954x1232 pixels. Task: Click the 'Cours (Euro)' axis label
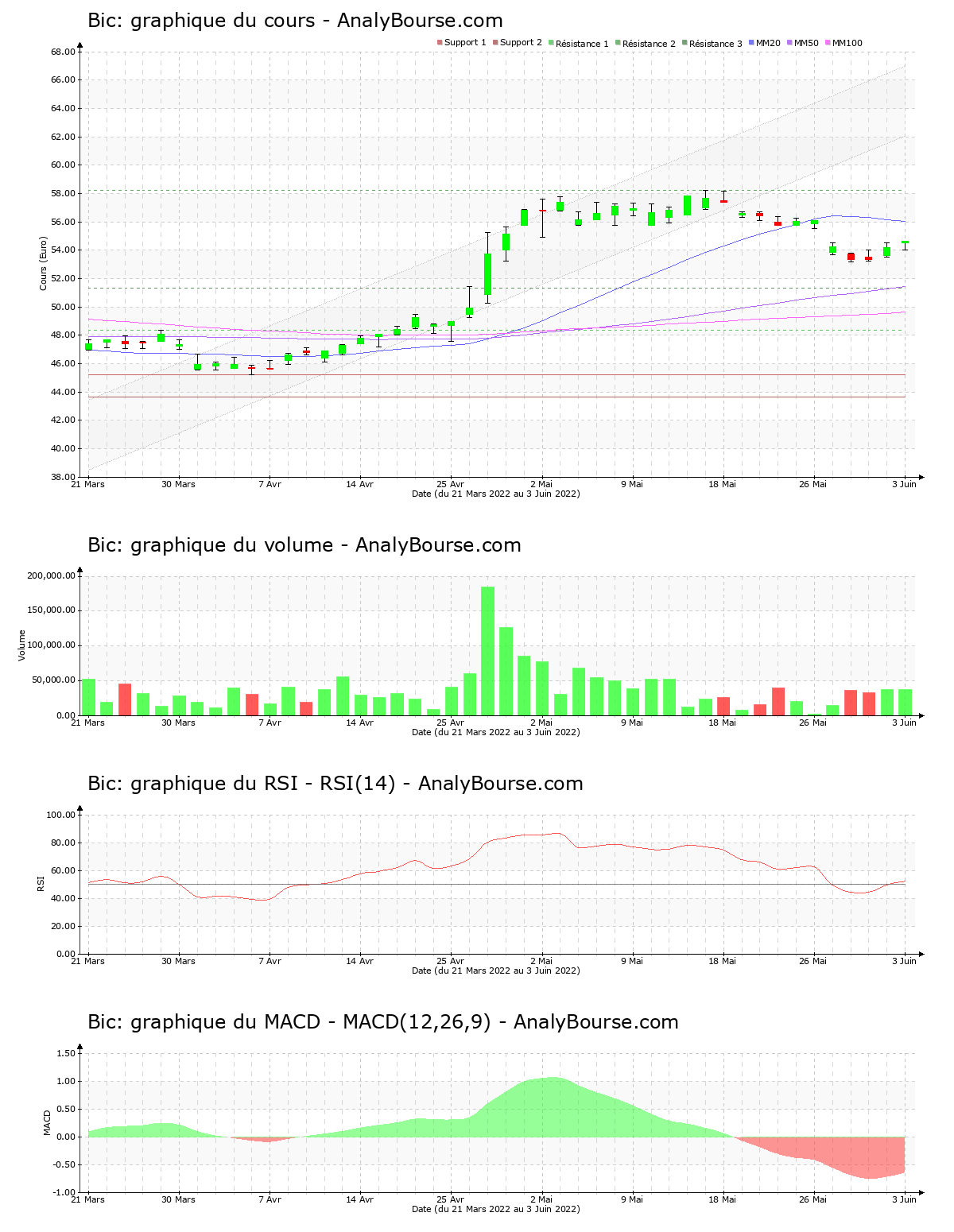(44, 263)
